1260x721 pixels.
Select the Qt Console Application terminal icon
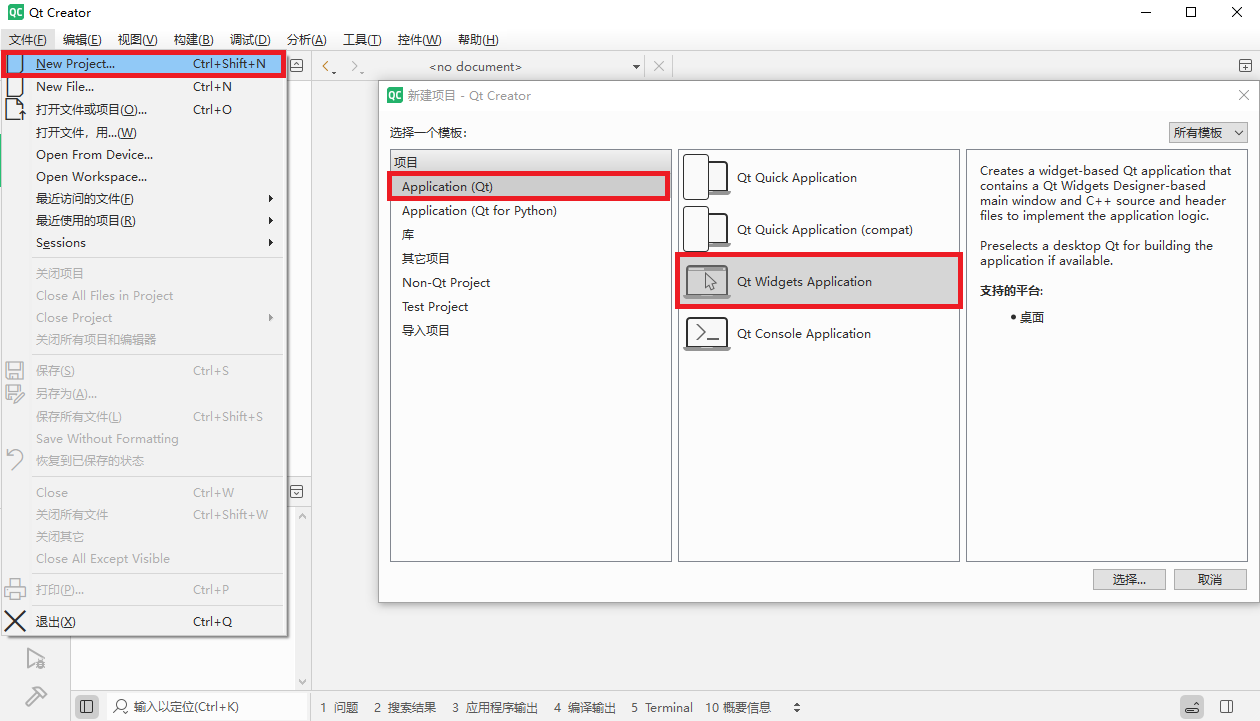707,333
